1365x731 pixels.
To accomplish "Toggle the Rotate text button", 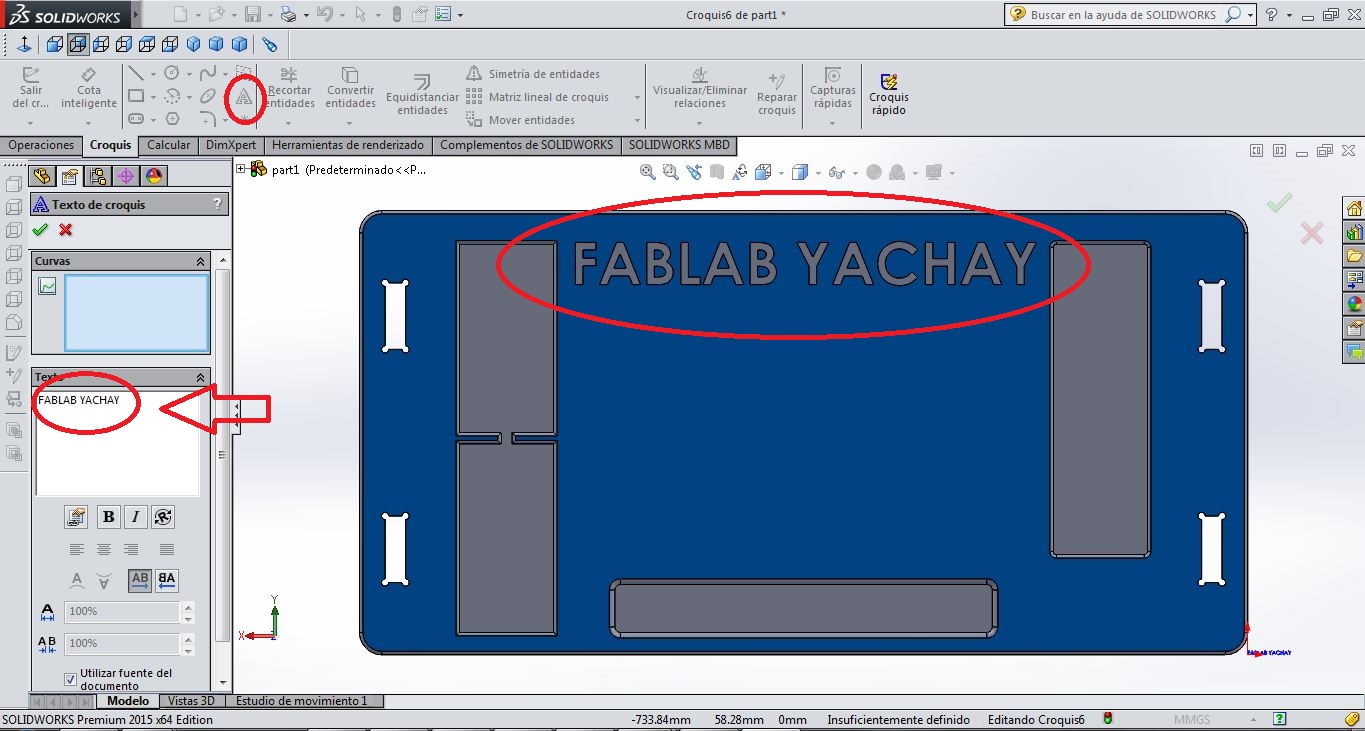I will (164, 517).
